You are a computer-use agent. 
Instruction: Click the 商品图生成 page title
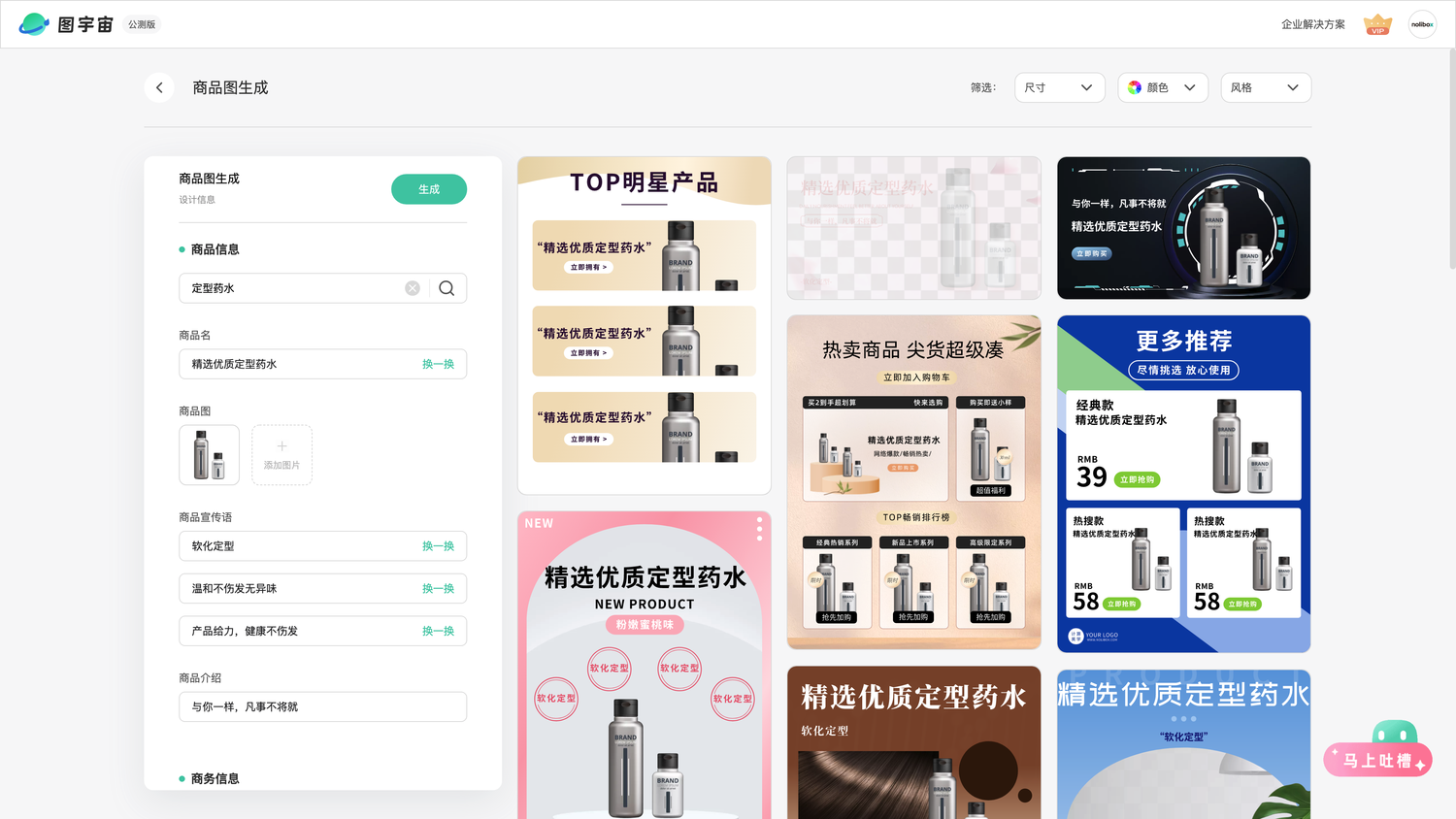pos(230,87)
